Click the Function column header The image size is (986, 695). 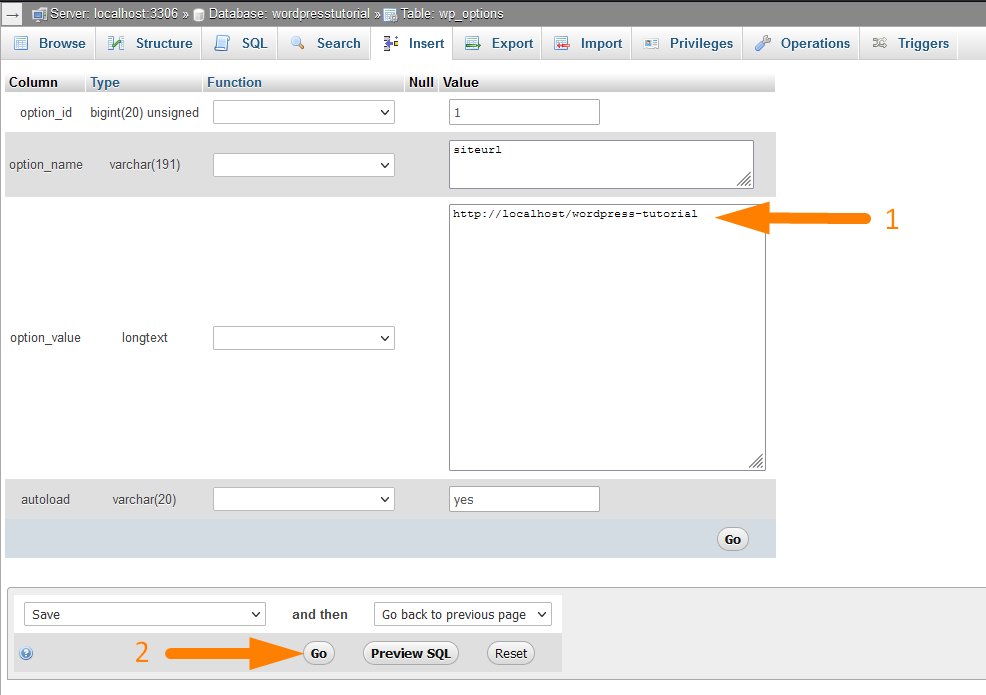234,82
